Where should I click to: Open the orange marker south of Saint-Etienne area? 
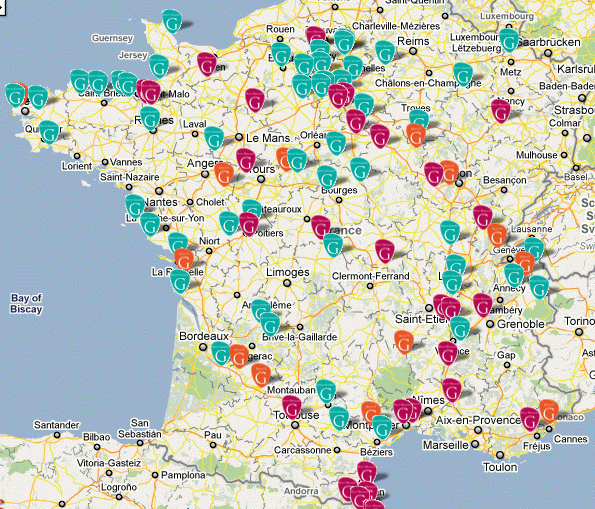click(404, 342)
